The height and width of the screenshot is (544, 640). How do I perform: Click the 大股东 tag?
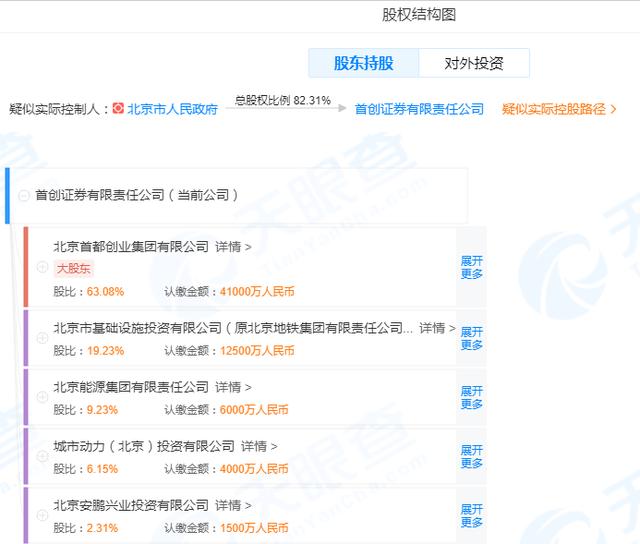click(73, 269)
